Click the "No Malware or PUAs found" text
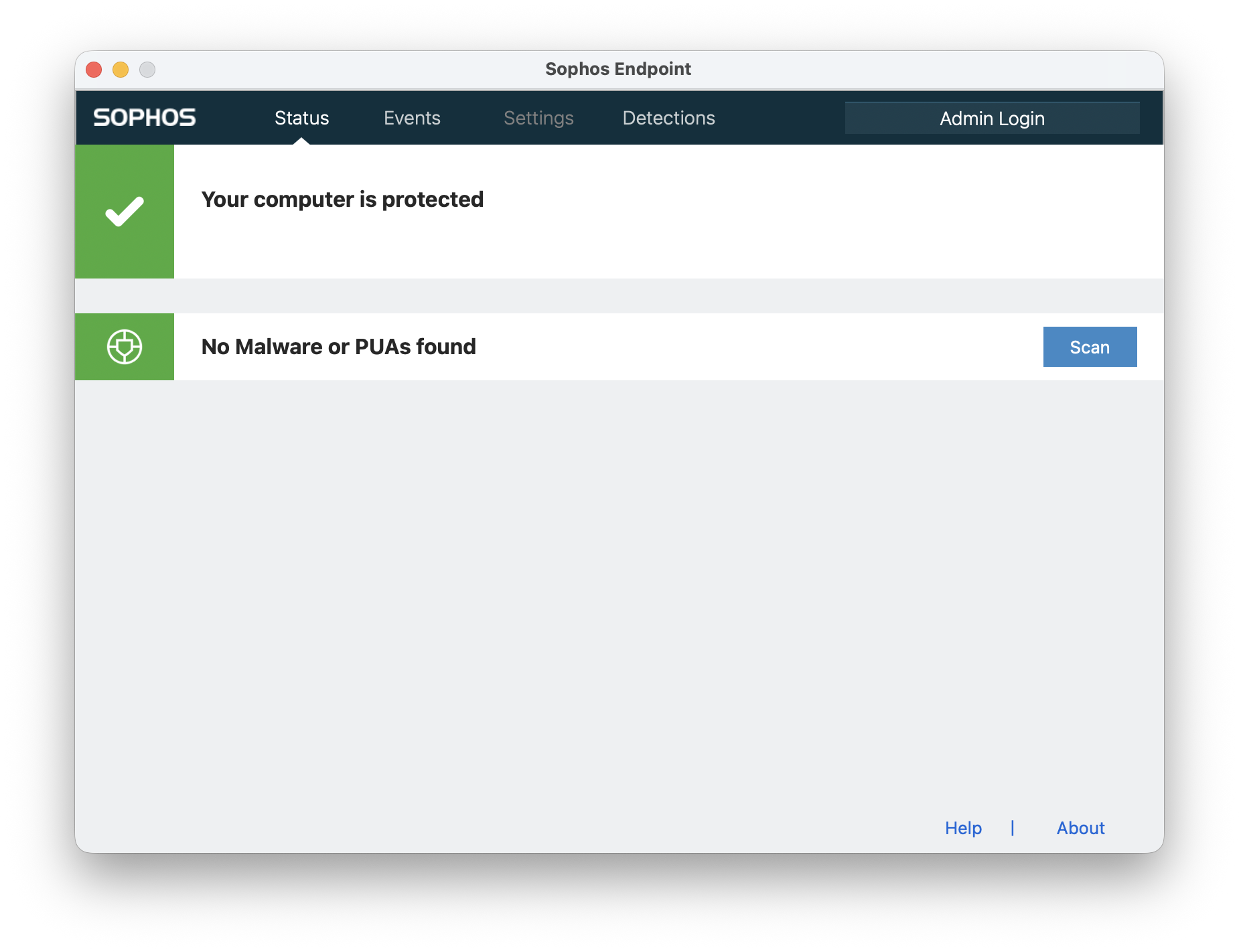This screenshot has height=952, width=1239. (x=338, y=347)
